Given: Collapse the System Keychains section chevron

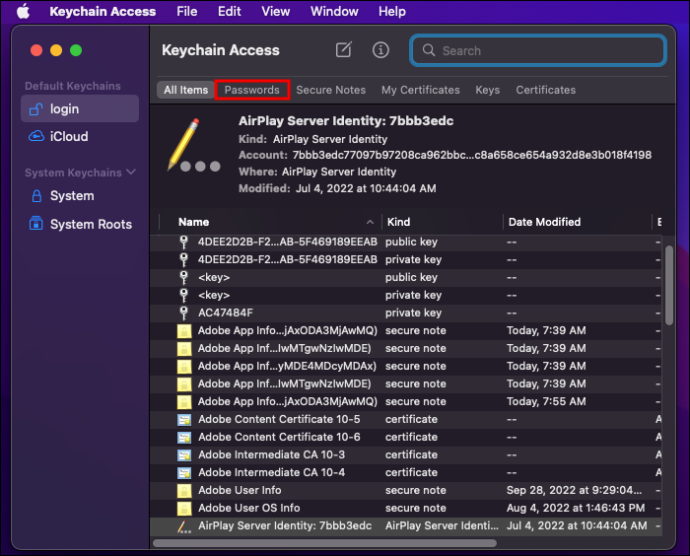Looking at the screenshot, I should [131, 172].
